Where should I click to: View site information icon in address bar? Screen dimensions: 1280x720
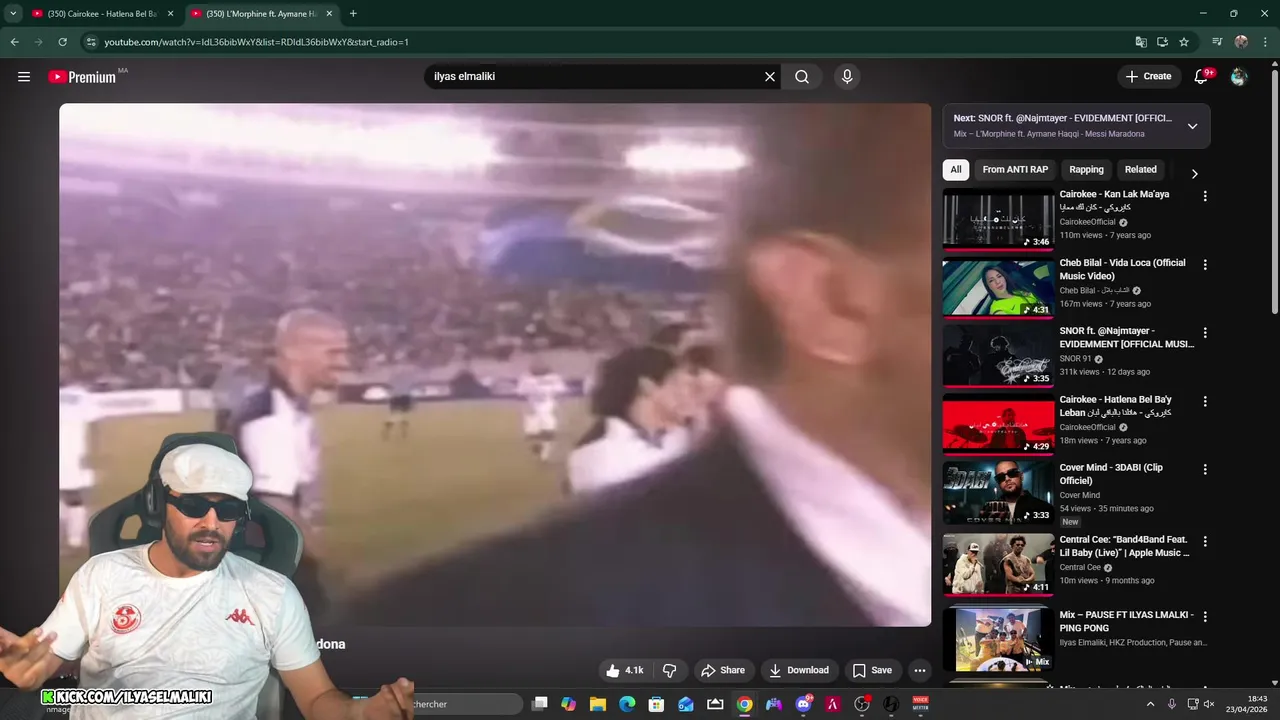tap(91, 42)
